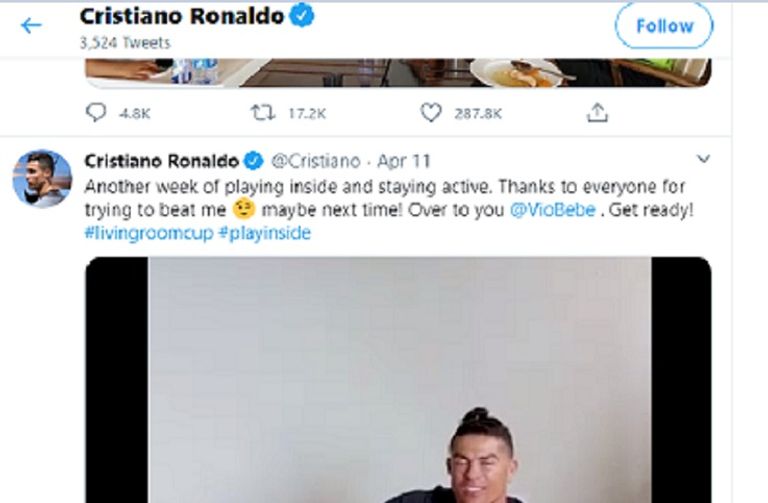Viewport: 768px width, 503px height.
Task: Open the tweet options chevron menu
Action: tap(703, 160)
